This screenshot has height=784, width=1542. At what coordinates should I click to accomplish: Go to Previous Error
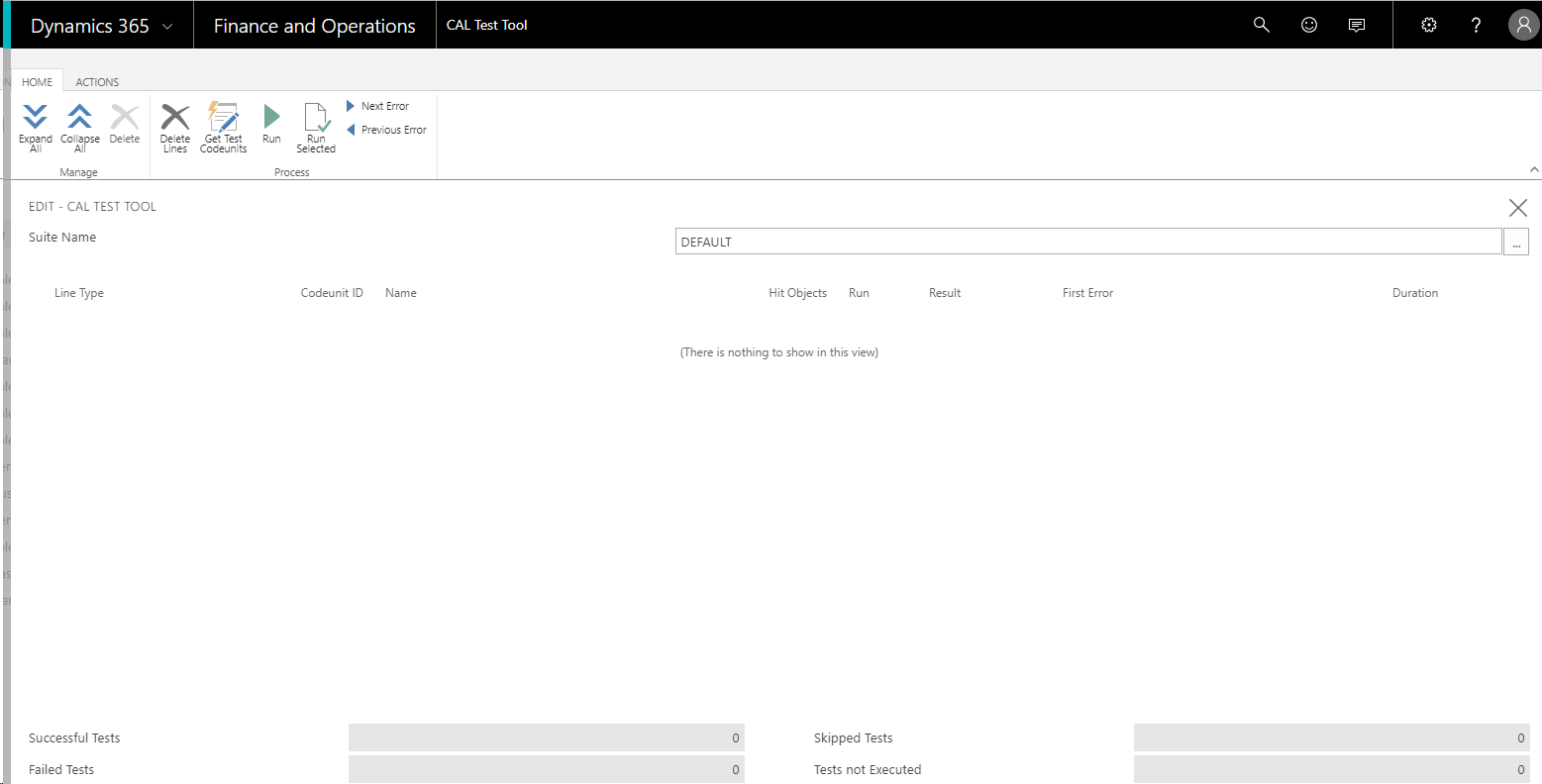point(387,130)
